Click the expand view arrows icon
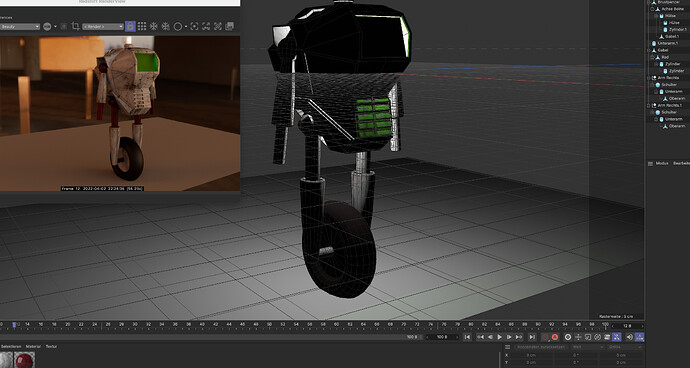 206,26
